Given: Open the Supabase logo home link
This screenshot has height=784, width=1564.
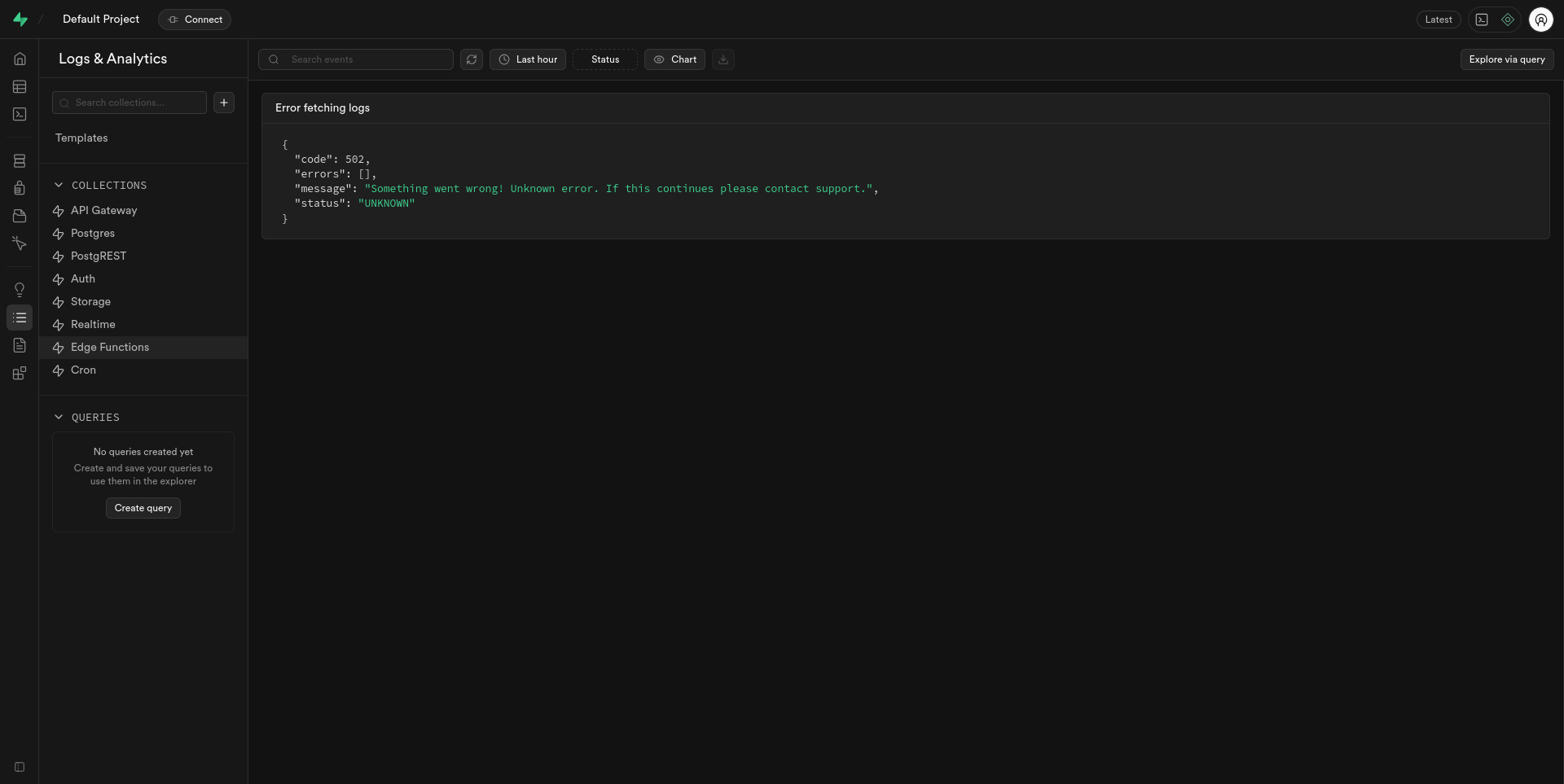Looking at the screenshot, I should [20, 20].
